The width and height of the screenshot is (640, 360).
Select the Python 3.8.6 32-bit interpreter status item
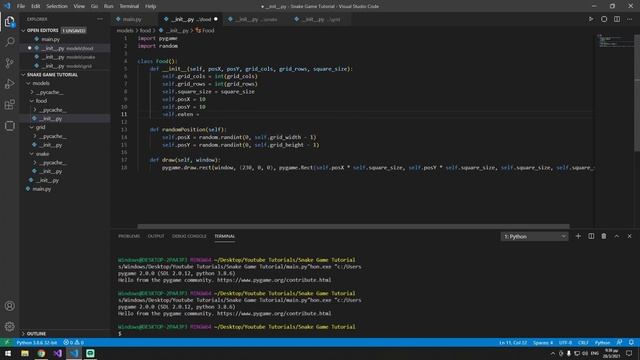point(37,342)
